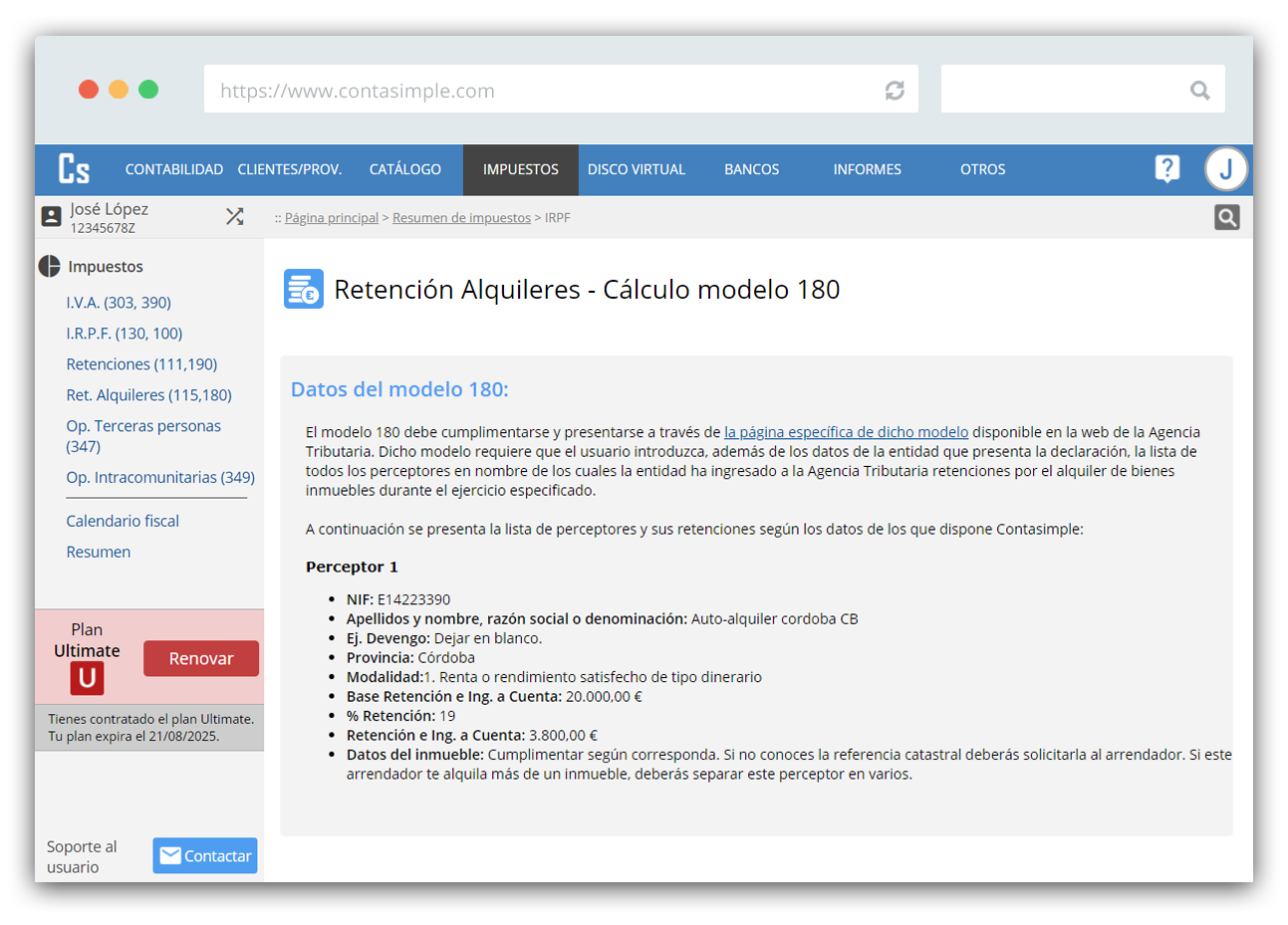Click the magnifier search icon below navbar
Screen dimensions: 1288x925
(x=1226, y=217)
